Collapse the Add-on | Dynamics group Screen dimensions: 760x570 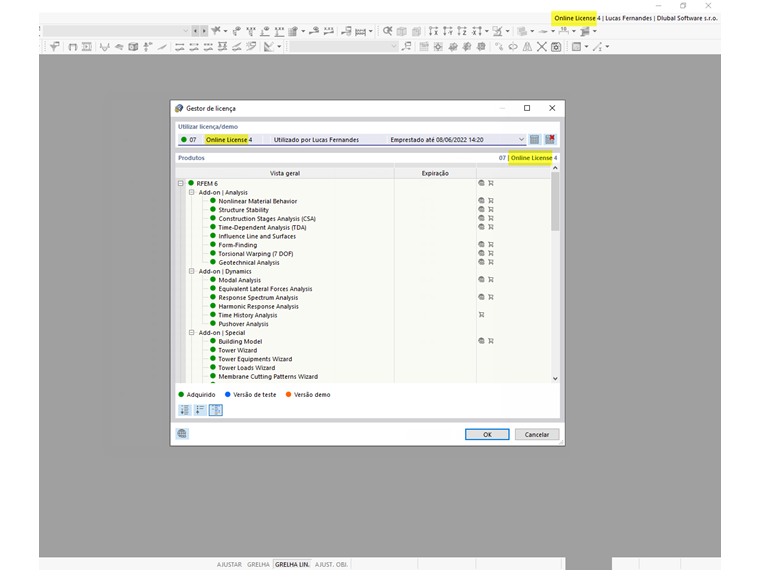coord(191,271)
